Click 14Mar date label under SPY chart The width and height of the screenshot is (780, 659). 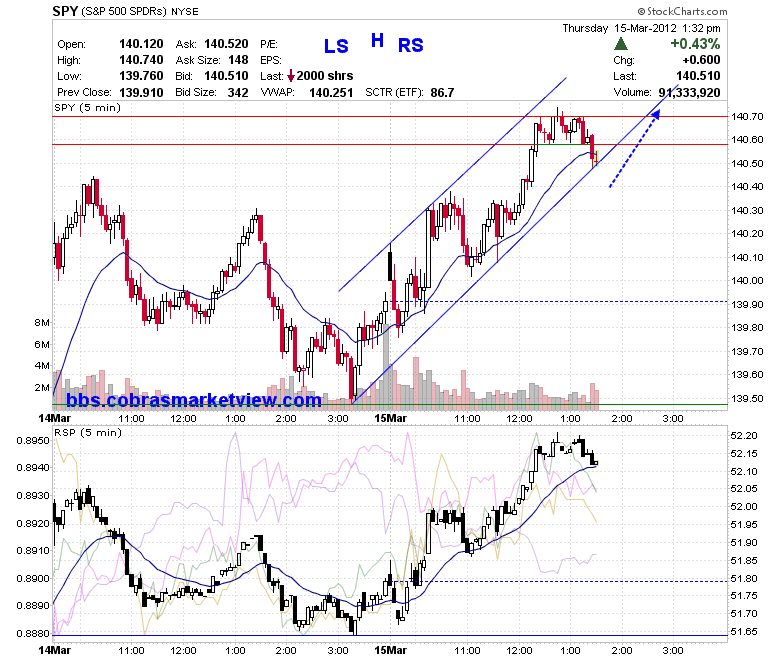click(x=55, y=418)
